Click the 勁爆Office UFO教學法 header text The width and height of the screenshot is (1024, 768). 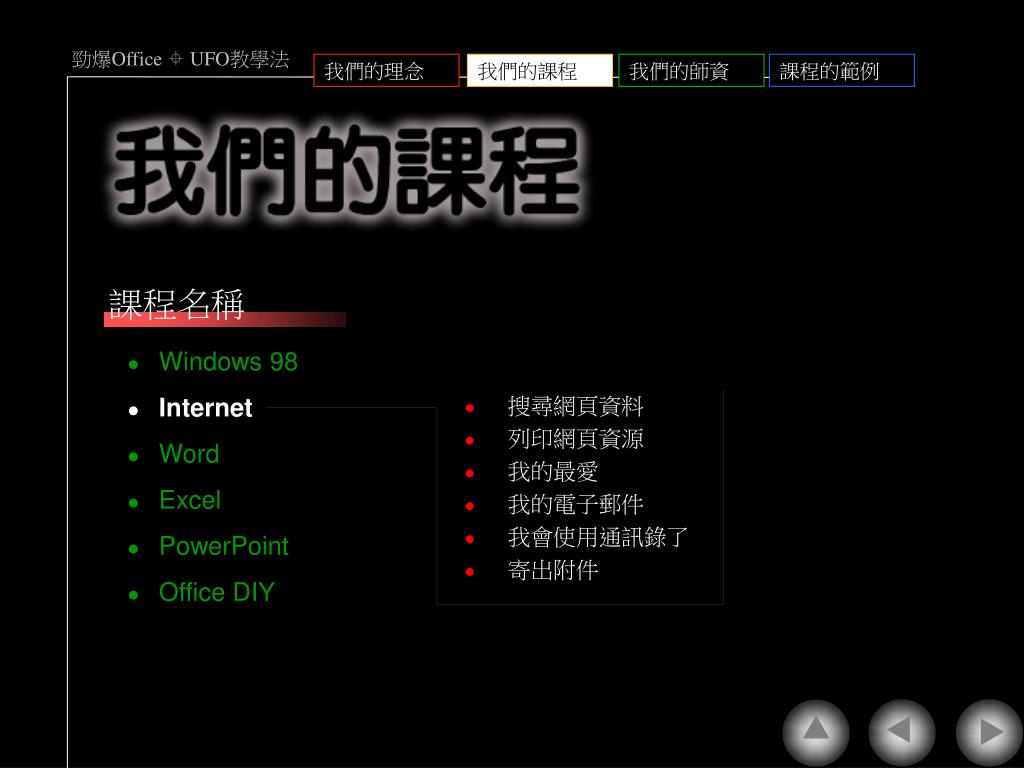[x=180, y=59]
